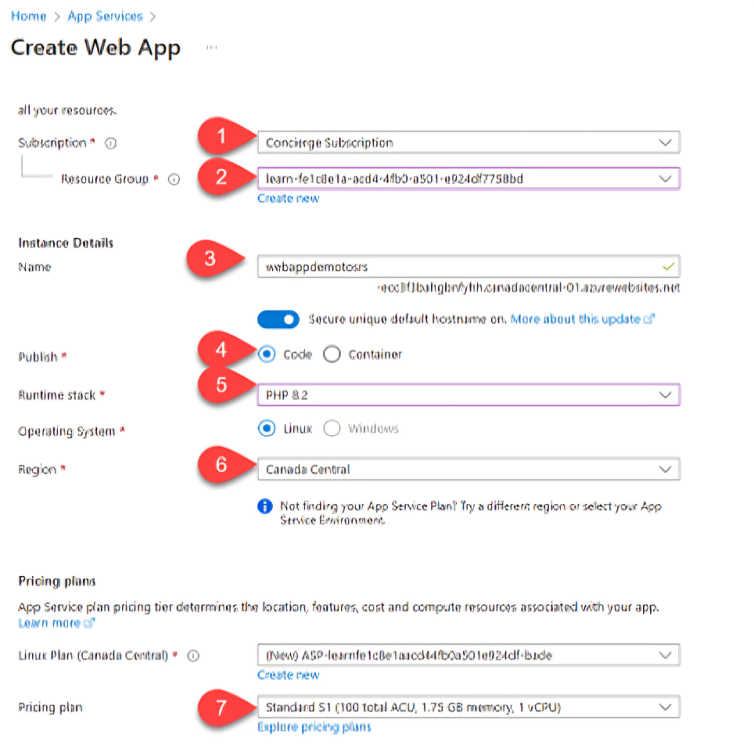Screen dimensions: 754x745
Task: Select the Container publish option
Action: (x=332, y=354)
